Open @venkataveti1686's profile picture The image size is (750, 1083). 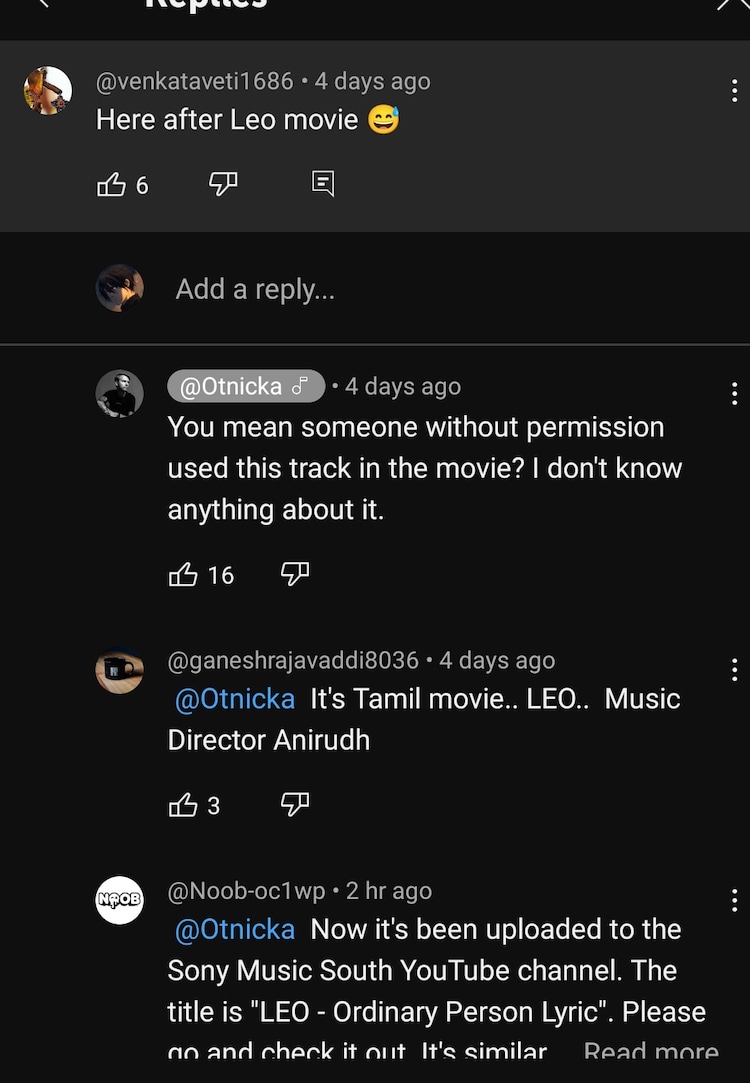[47, 91]
